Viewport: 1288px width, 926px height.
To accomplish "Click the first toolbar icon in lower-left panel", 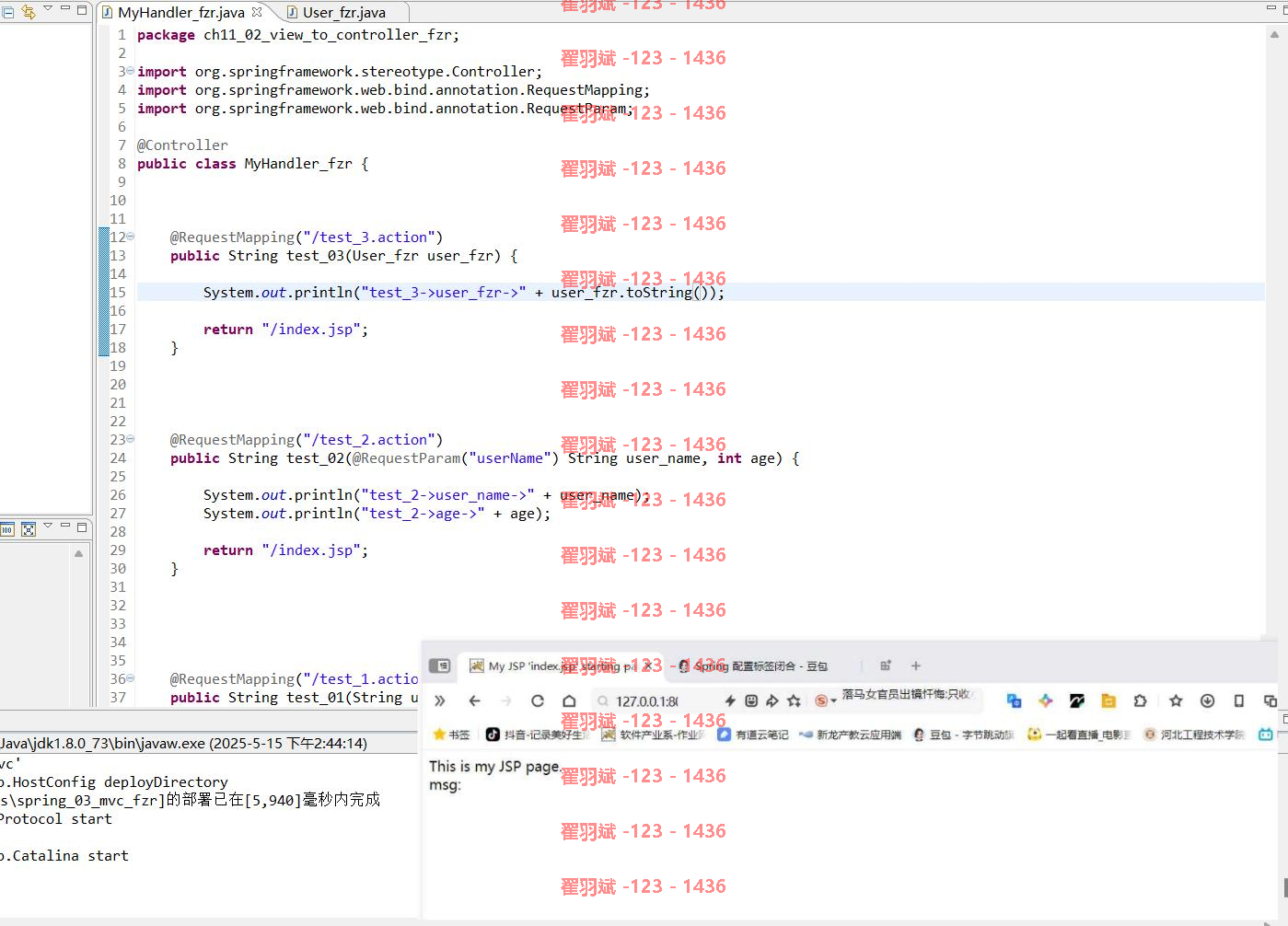I will 7,529.
